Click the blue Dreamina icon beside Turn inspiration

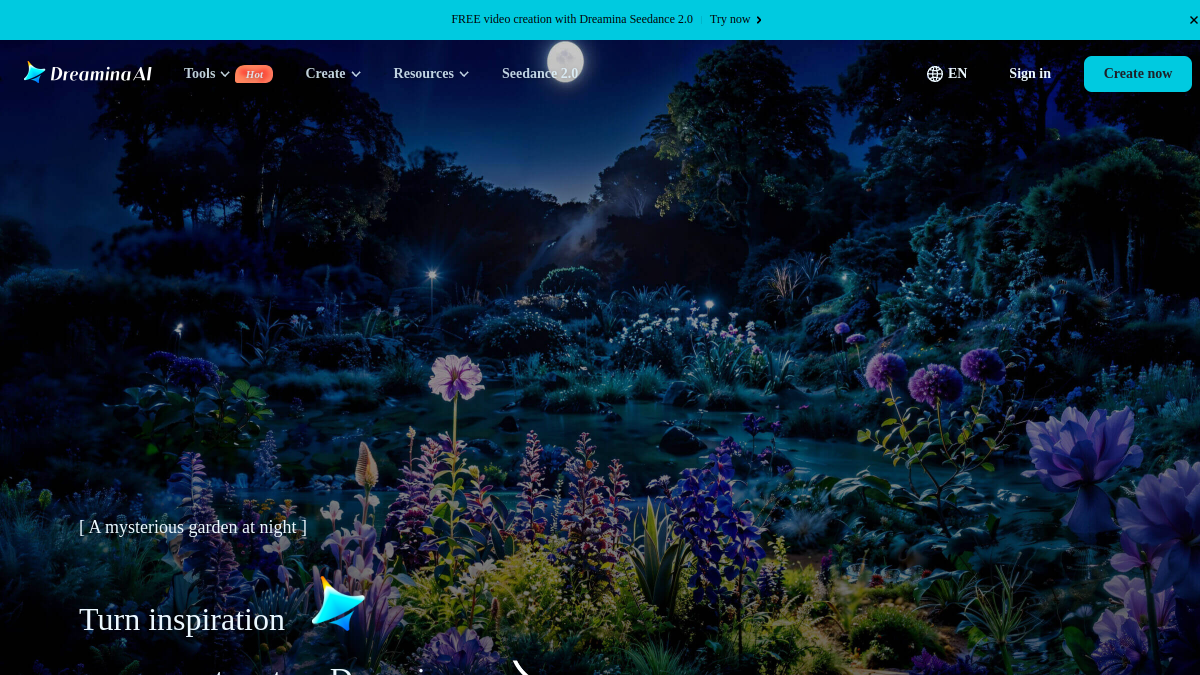point(337,603)
